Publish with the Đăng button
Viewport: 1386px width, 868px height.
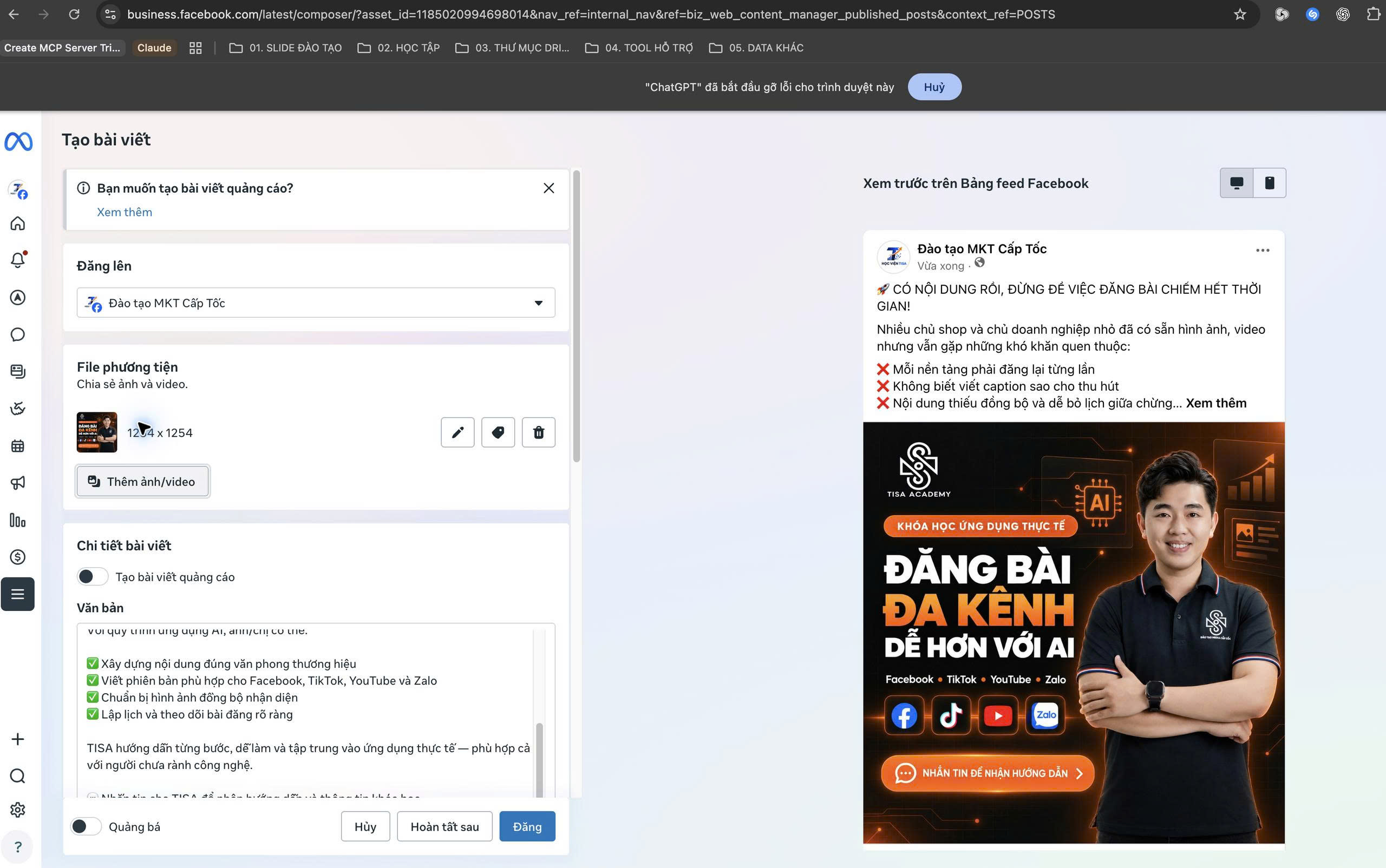click(x=527, y=827)
